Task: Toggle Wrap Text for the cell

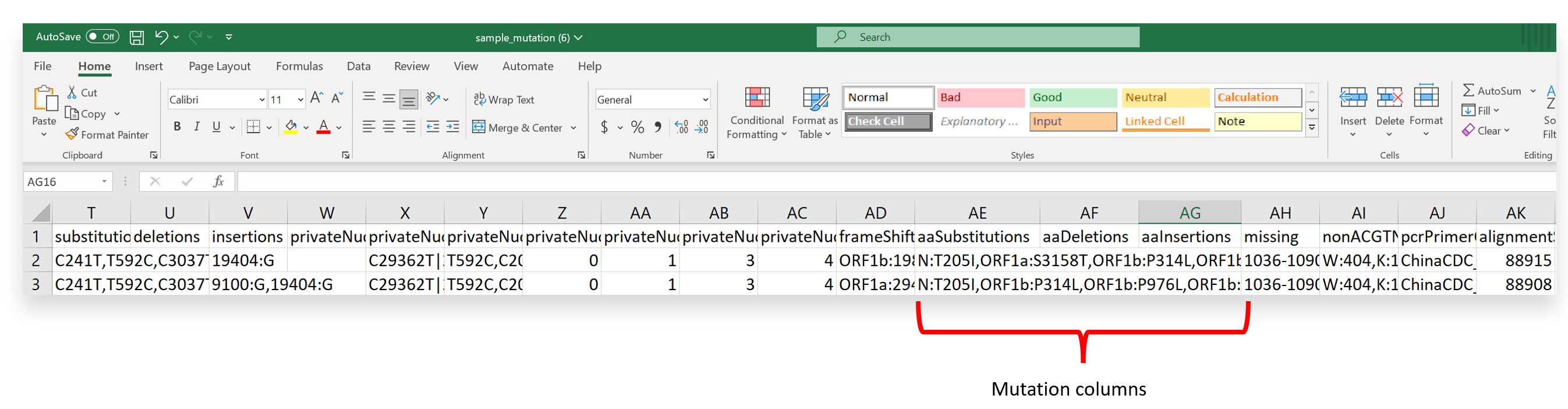Action: 504,100
